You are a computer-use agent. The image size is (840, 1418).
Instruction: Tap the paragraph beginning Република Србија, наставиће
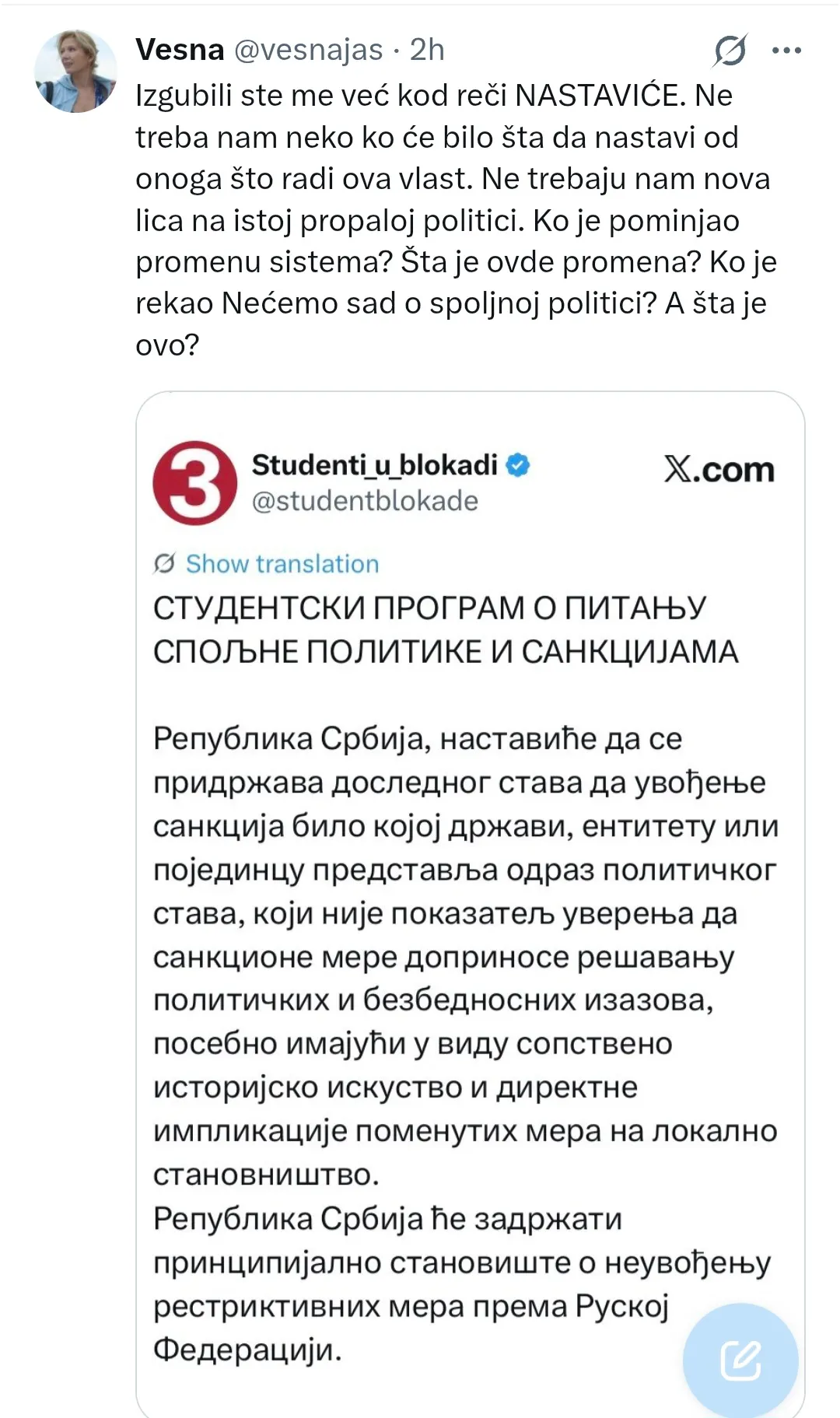pos(465,957)
